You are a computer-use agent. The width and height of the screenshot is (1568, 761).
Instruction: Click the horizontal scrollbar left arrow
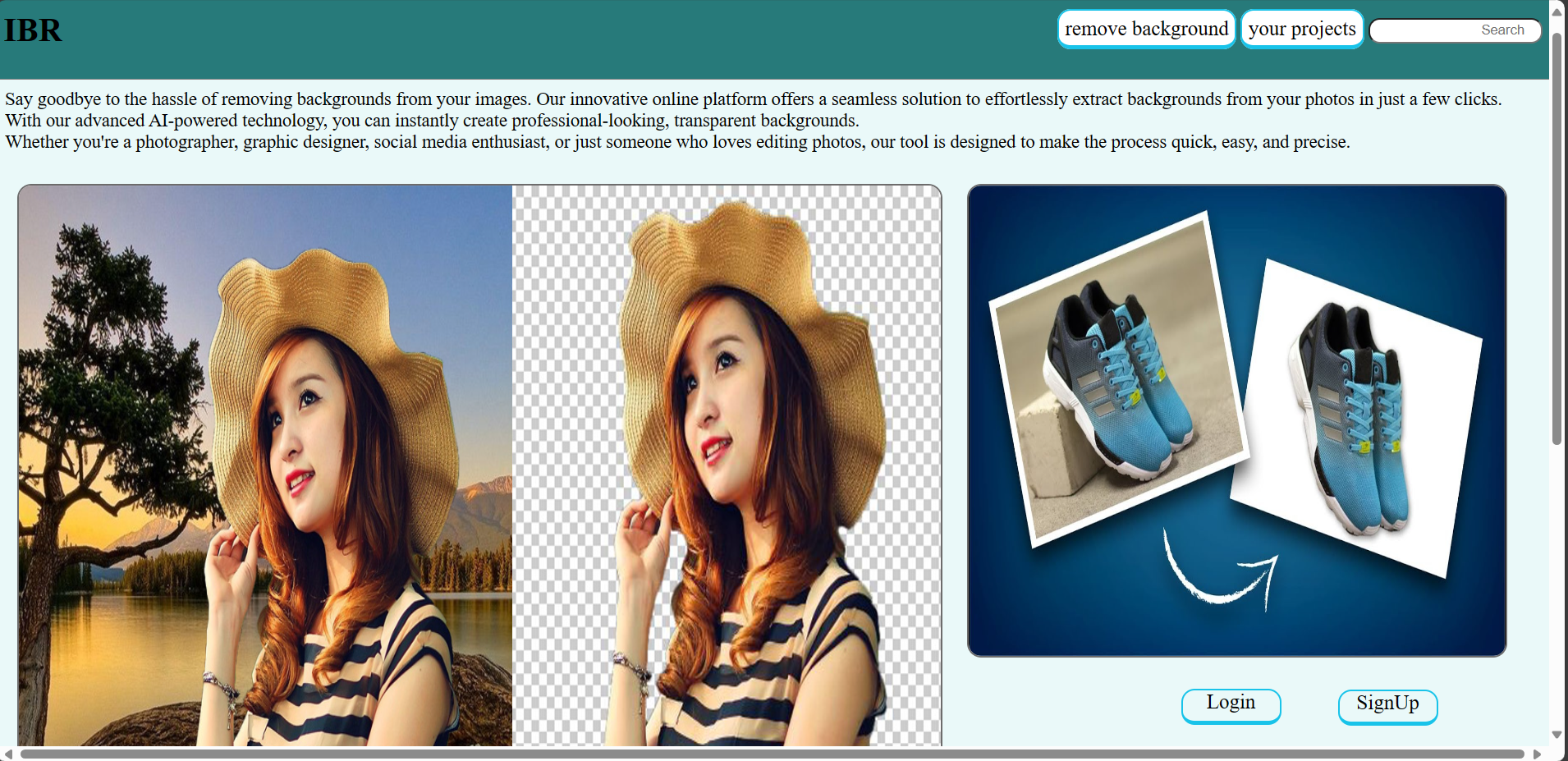(x=8, y=754)
